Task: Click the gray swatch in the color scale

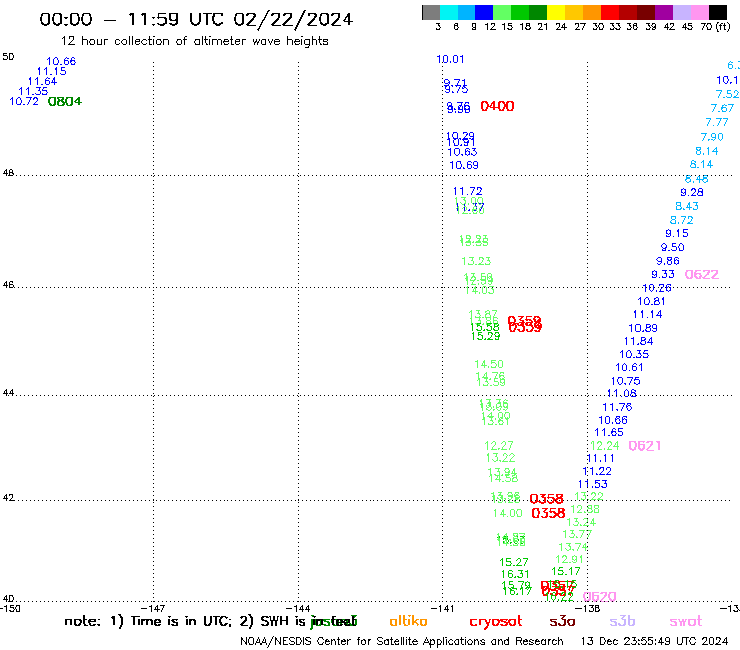Action: pos(431,12)
